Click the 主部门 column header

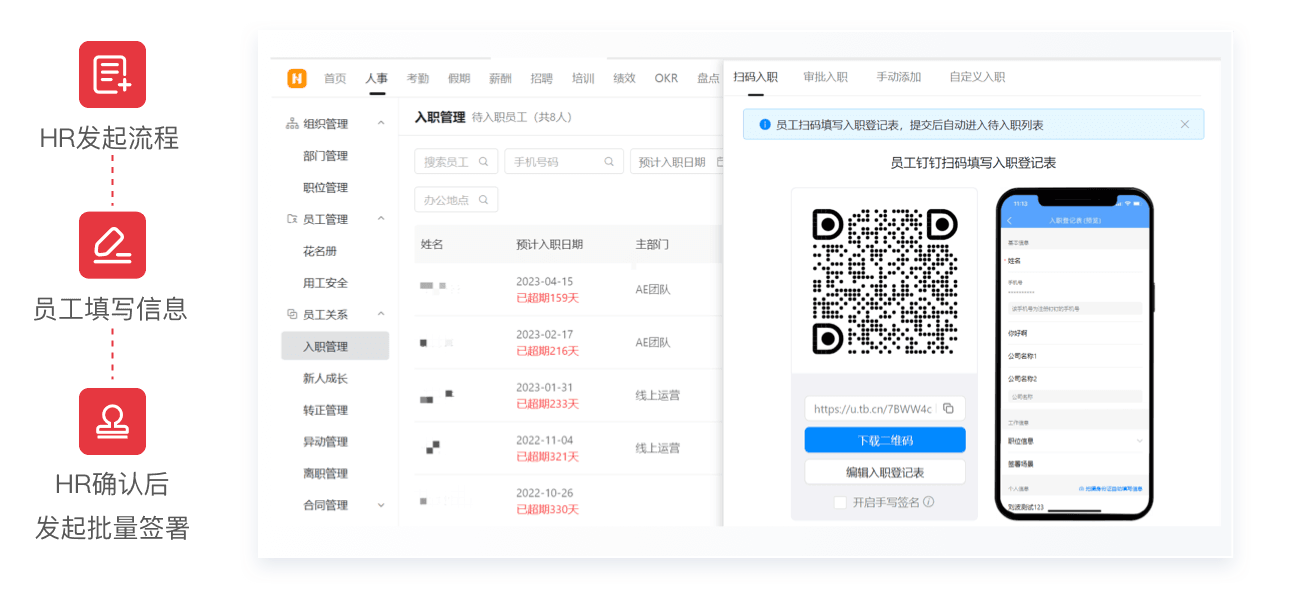click(x=652, y=244)
